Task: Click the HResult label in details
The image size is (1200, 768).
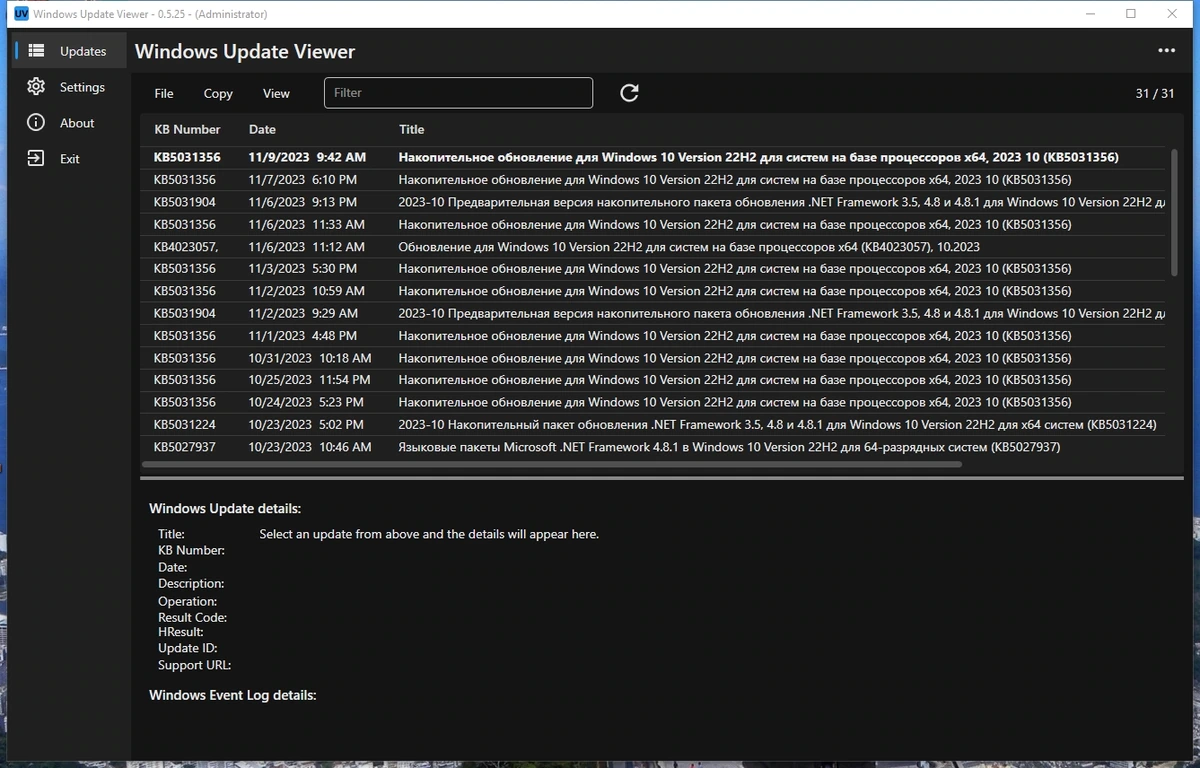Action: (x=181, y=632)
